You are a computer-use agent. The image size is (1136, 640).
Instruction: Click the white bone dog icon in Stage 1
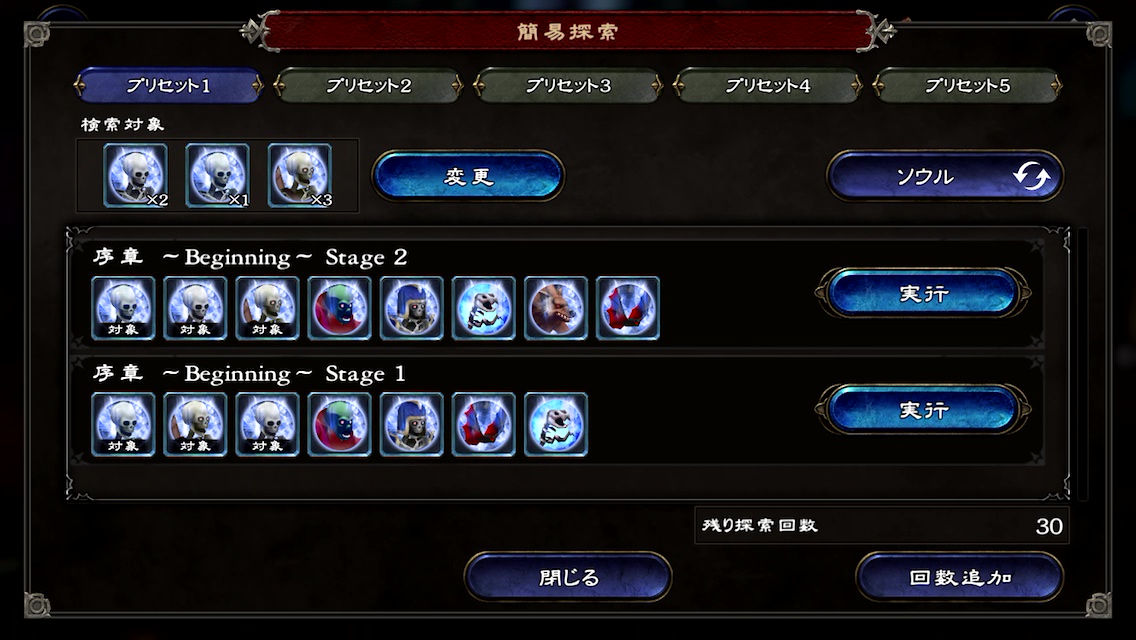(x=556, y=425)
